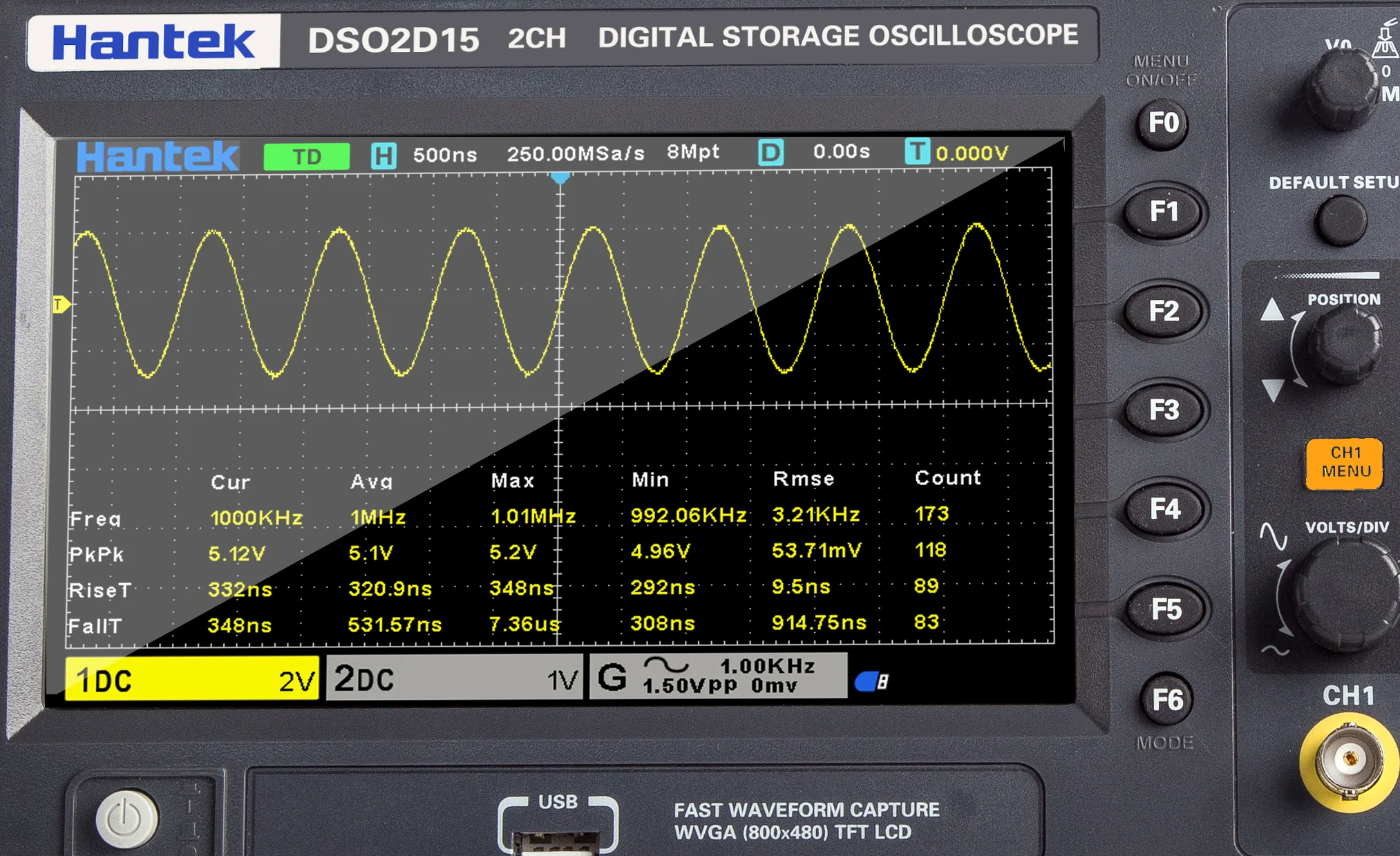Click the green TD trigger status indicator

tap(307, 156)
